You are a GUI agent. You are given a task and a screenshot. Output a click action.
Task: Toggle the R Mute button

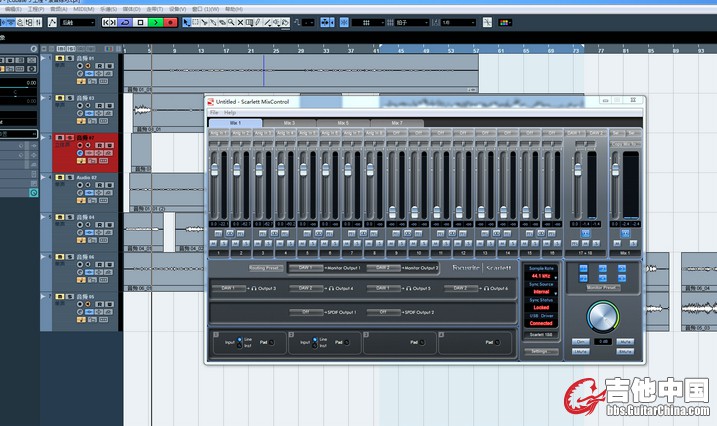click(625, 351)
